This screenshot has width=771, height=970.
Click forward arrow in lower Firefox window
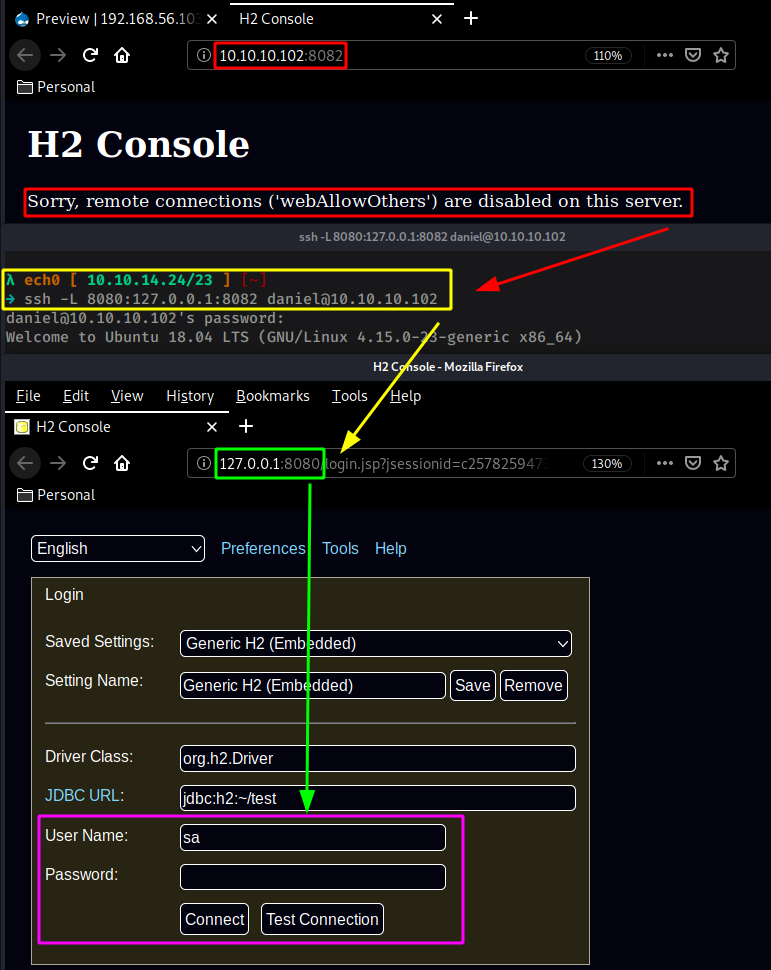point(58,463)
